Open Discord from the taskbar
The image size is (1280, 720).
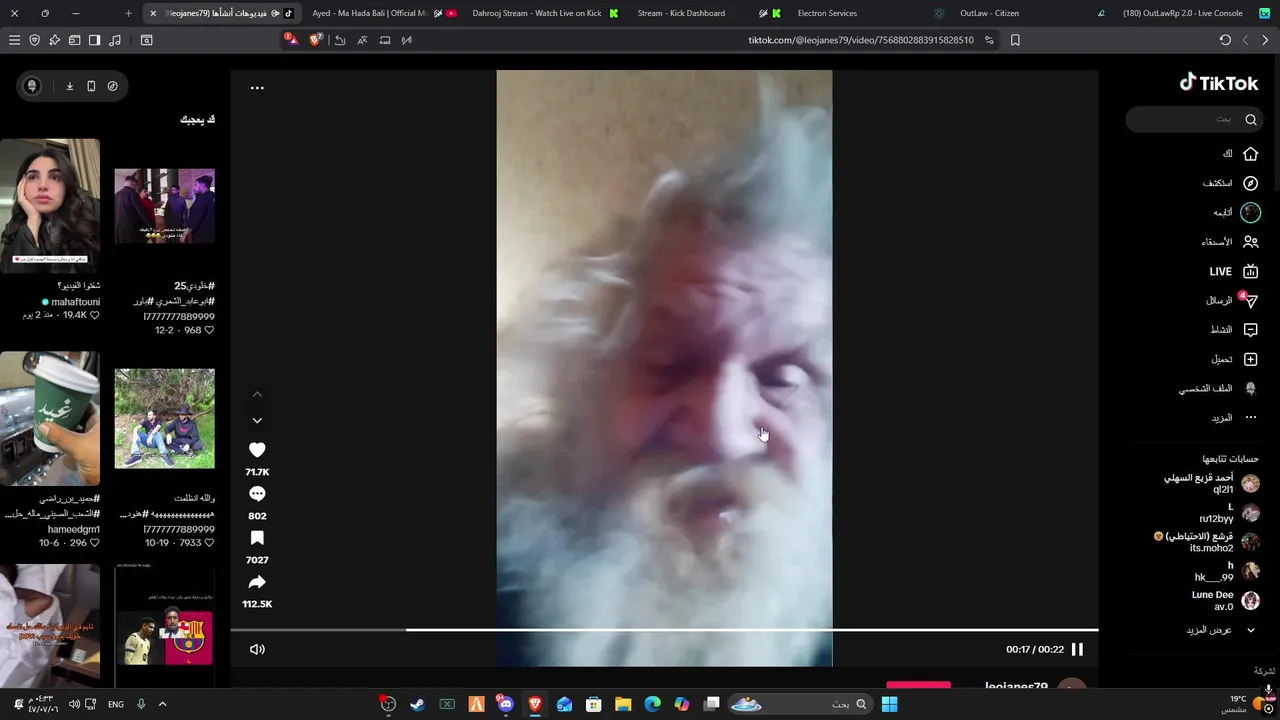506,704
